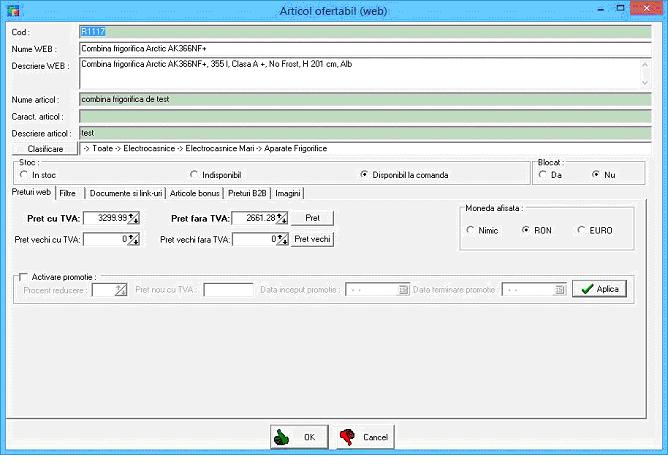The height and width of the screenshot is (473, 668).
Task: Click into the Nume WEB text field
Action: [x=360, y=48]
